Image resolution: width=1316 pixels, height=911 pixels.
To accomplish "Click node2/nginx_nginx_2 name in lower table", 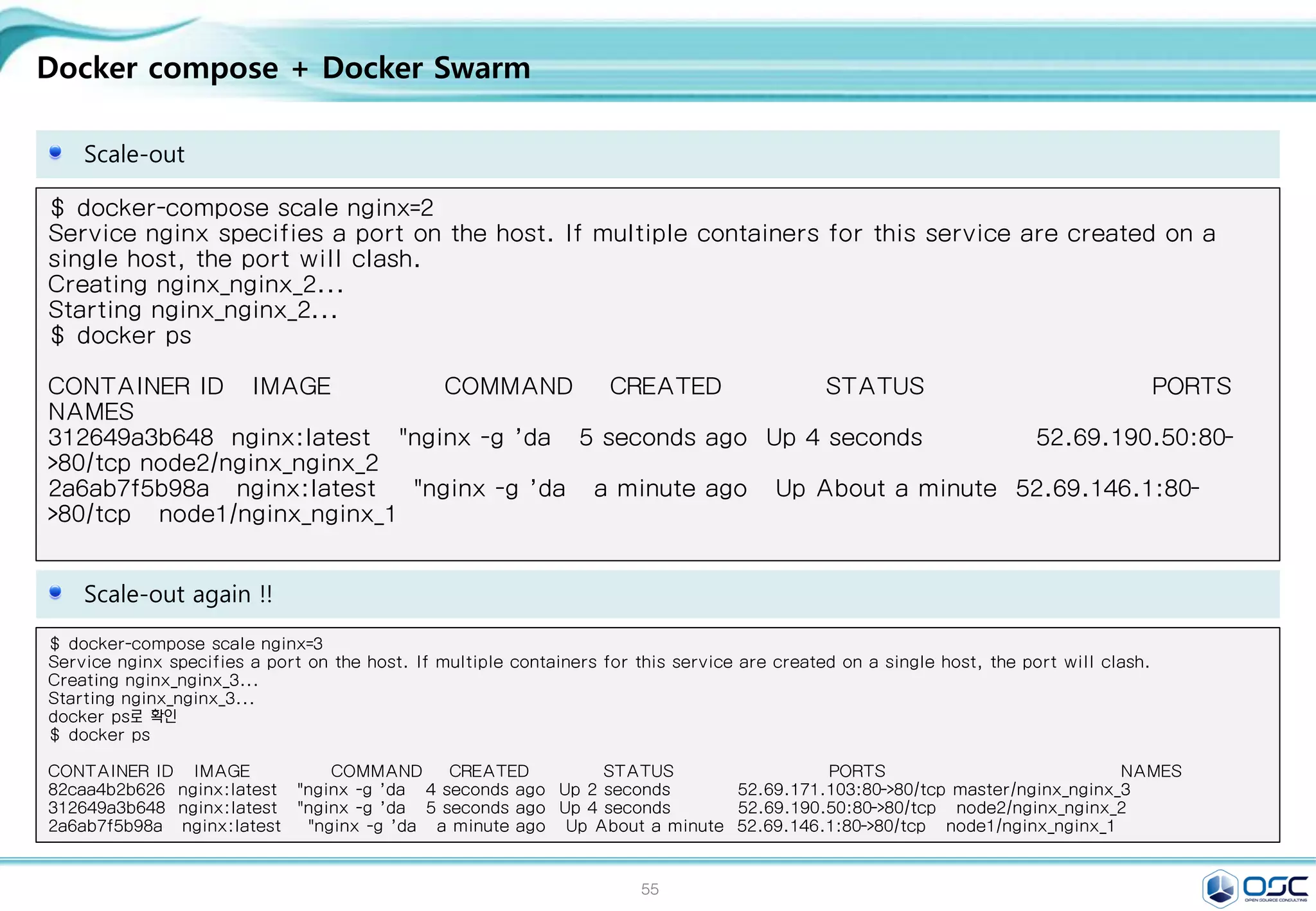I will pyautogui.click(x=1042, y=808).
